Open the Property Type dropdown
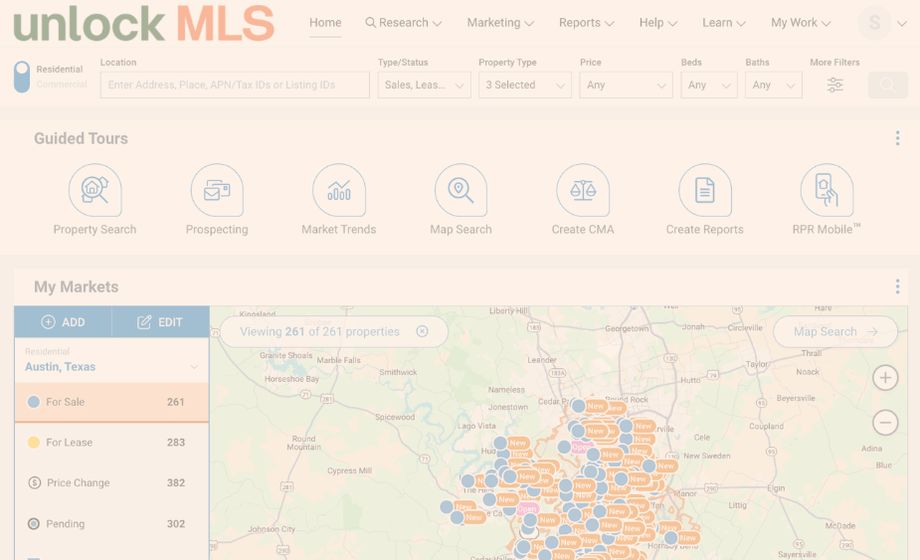920x560 pixels. pos(524,85)
